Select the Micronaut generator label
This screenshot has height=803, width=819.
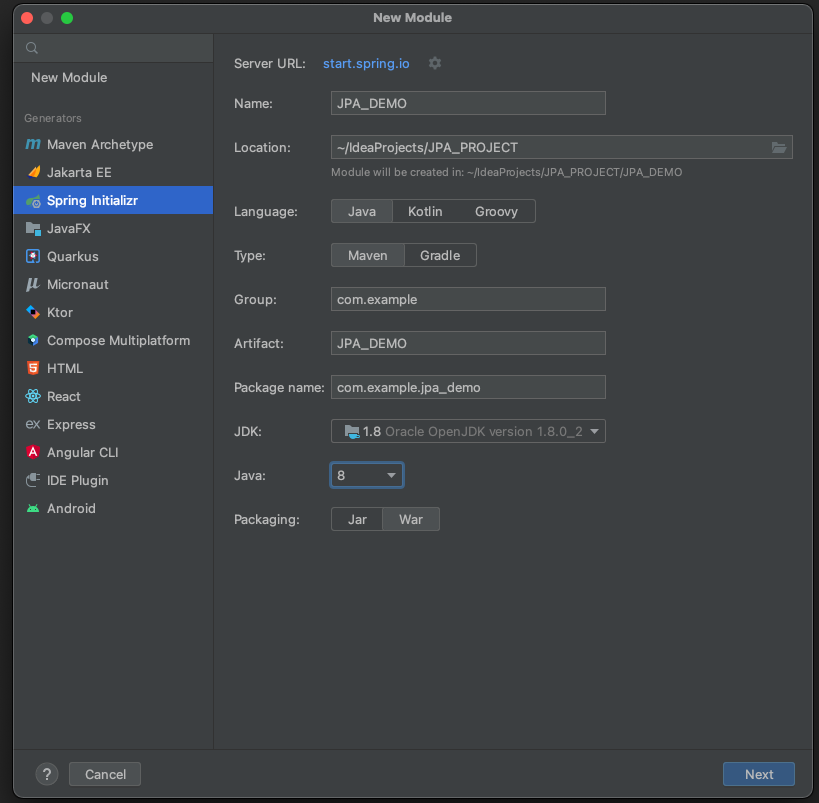click(78, 284)
